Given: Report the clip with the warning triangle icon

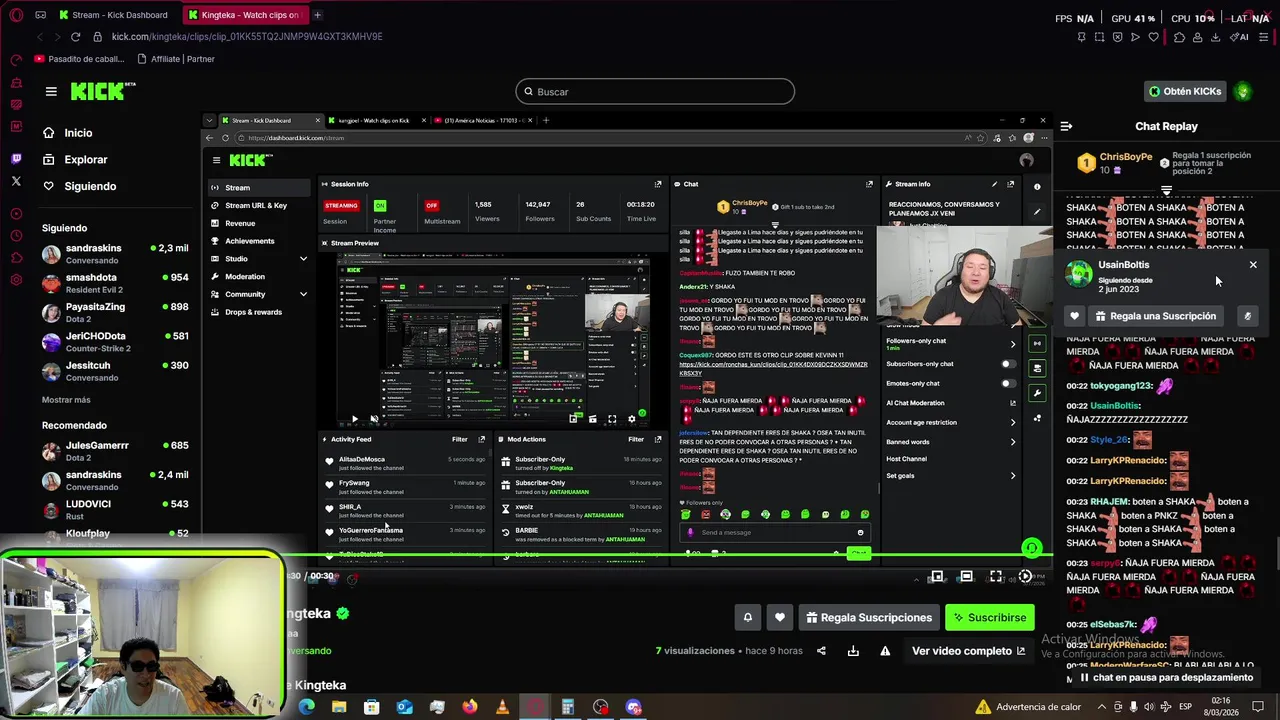Looking at the screenshot, I should tap(885, 651).
